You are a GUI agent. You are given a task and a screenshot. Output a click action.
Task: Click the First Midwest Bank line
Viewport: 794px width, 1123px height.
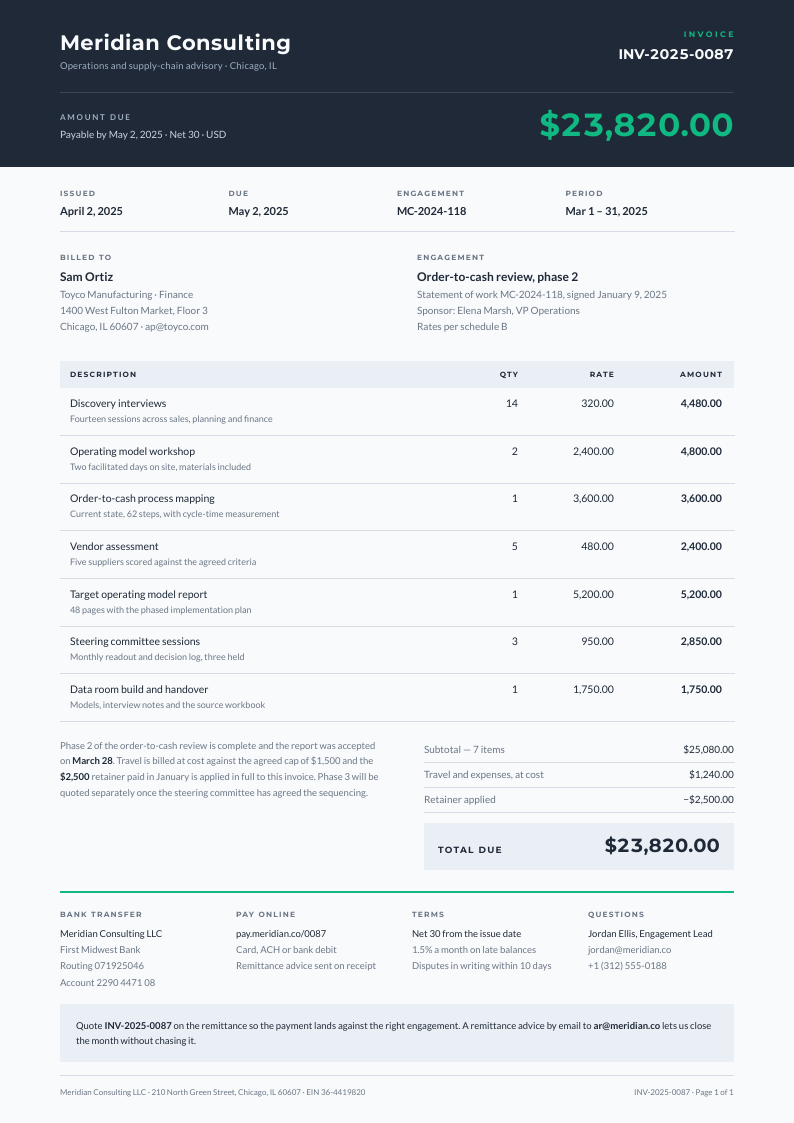click(100, 950)
